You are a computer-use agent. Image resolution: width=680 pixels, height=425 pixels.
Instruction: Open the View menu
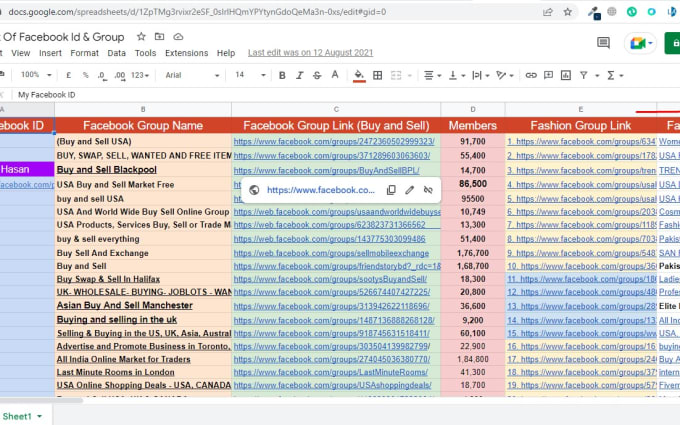click(21, 53)
